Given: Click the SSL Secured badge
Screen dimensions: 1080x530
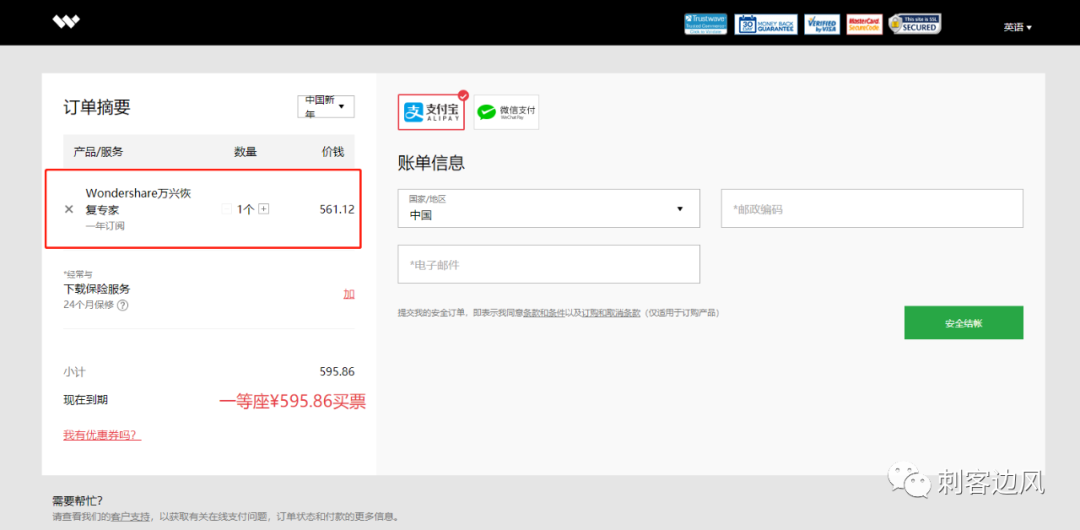Looking at the screenshot, I should (x=915, y=24).
